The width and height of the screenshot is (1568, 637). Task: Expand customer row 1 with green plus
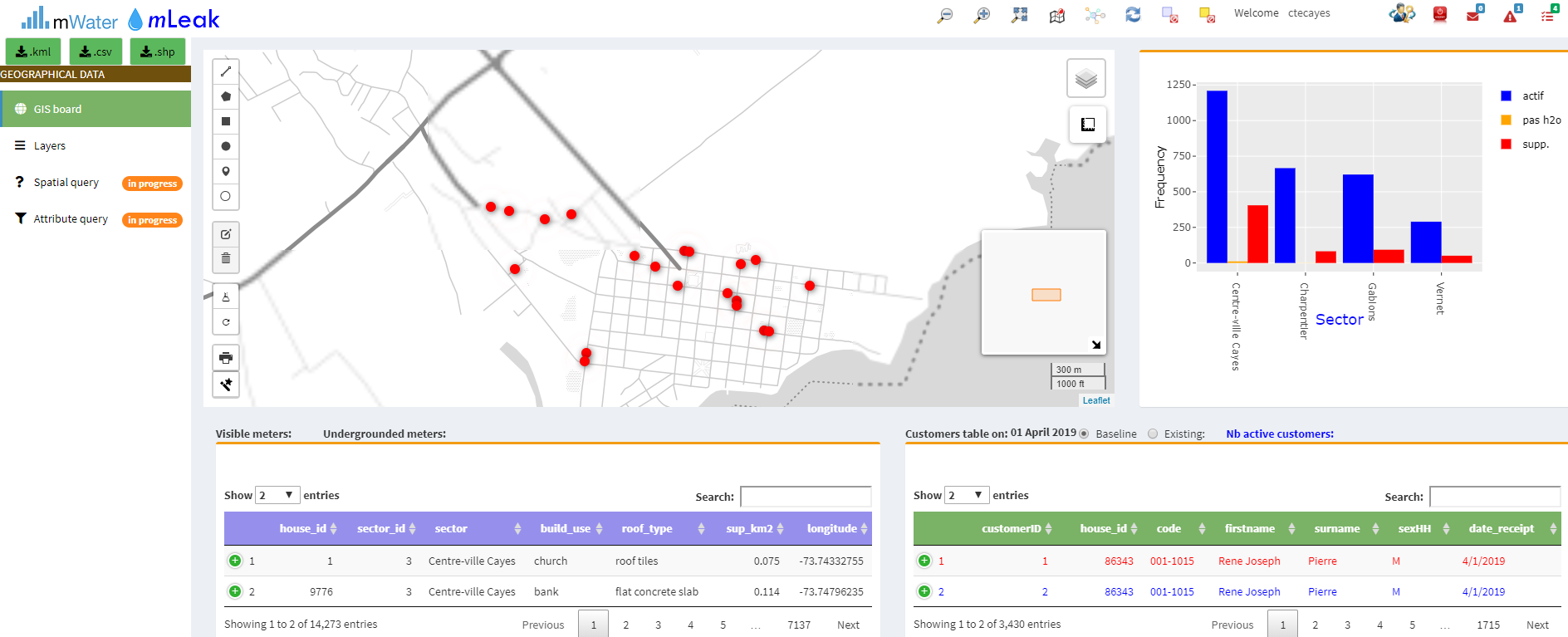[924, 561]
